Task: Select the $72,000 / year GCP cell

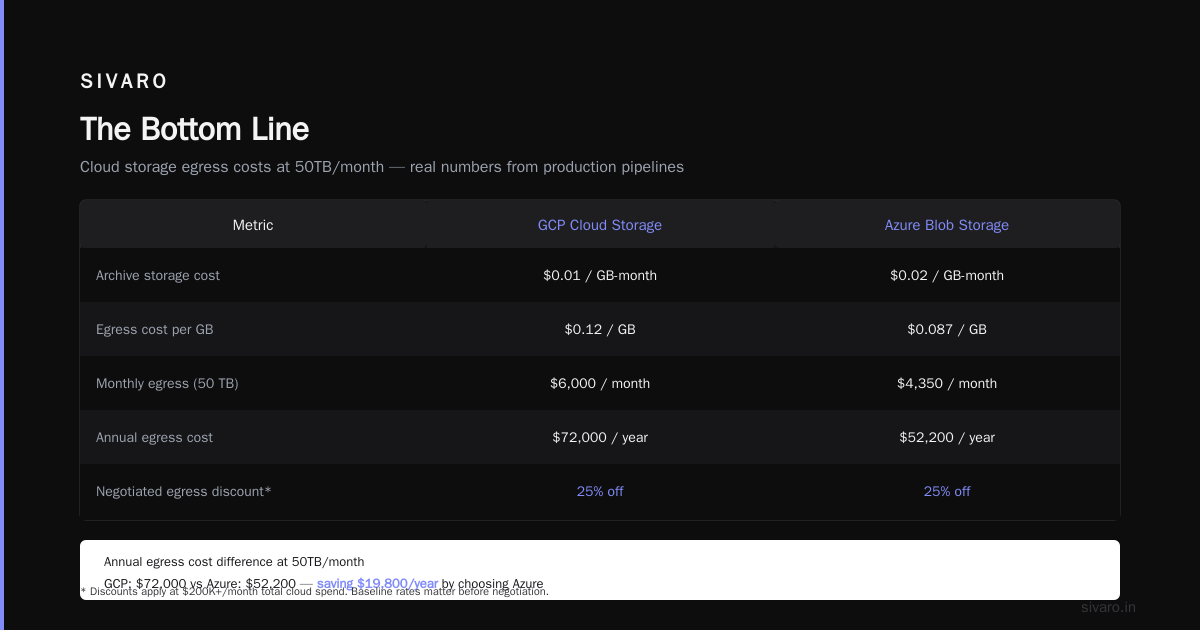Action: coord(600,437)
